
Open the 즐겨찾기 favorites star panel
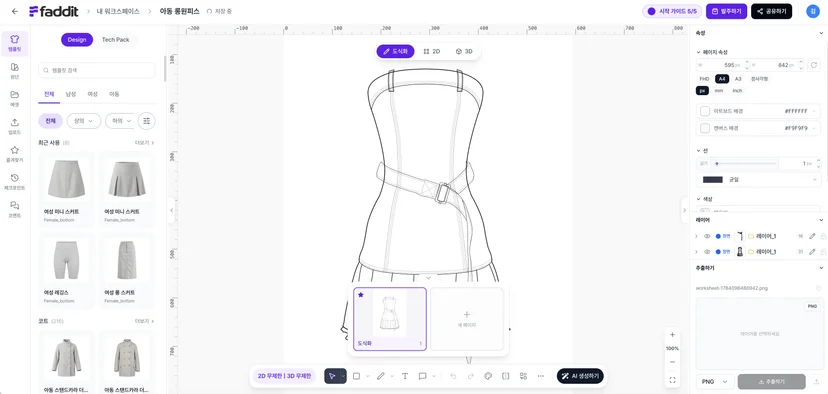coord(14,154)
